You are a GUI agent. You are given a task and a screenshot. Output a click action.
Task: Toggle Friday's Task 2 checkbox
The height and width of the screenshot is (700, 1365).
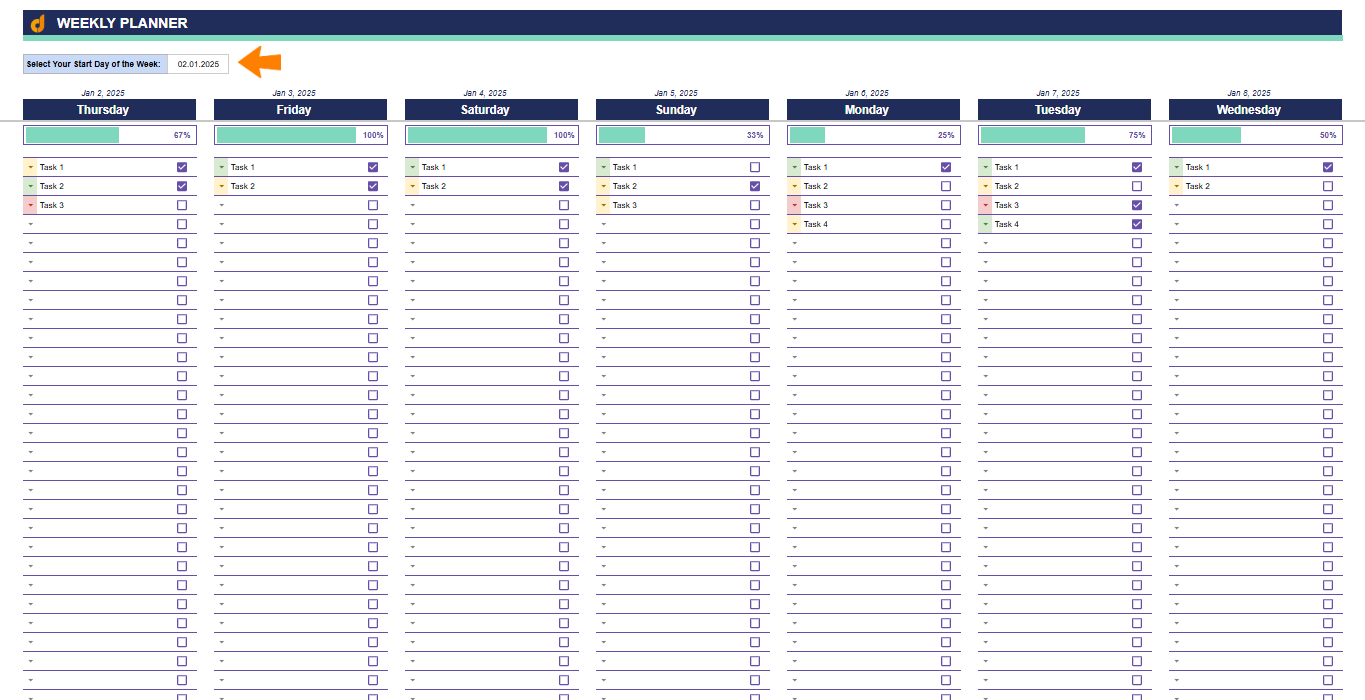tap(373, 186)
